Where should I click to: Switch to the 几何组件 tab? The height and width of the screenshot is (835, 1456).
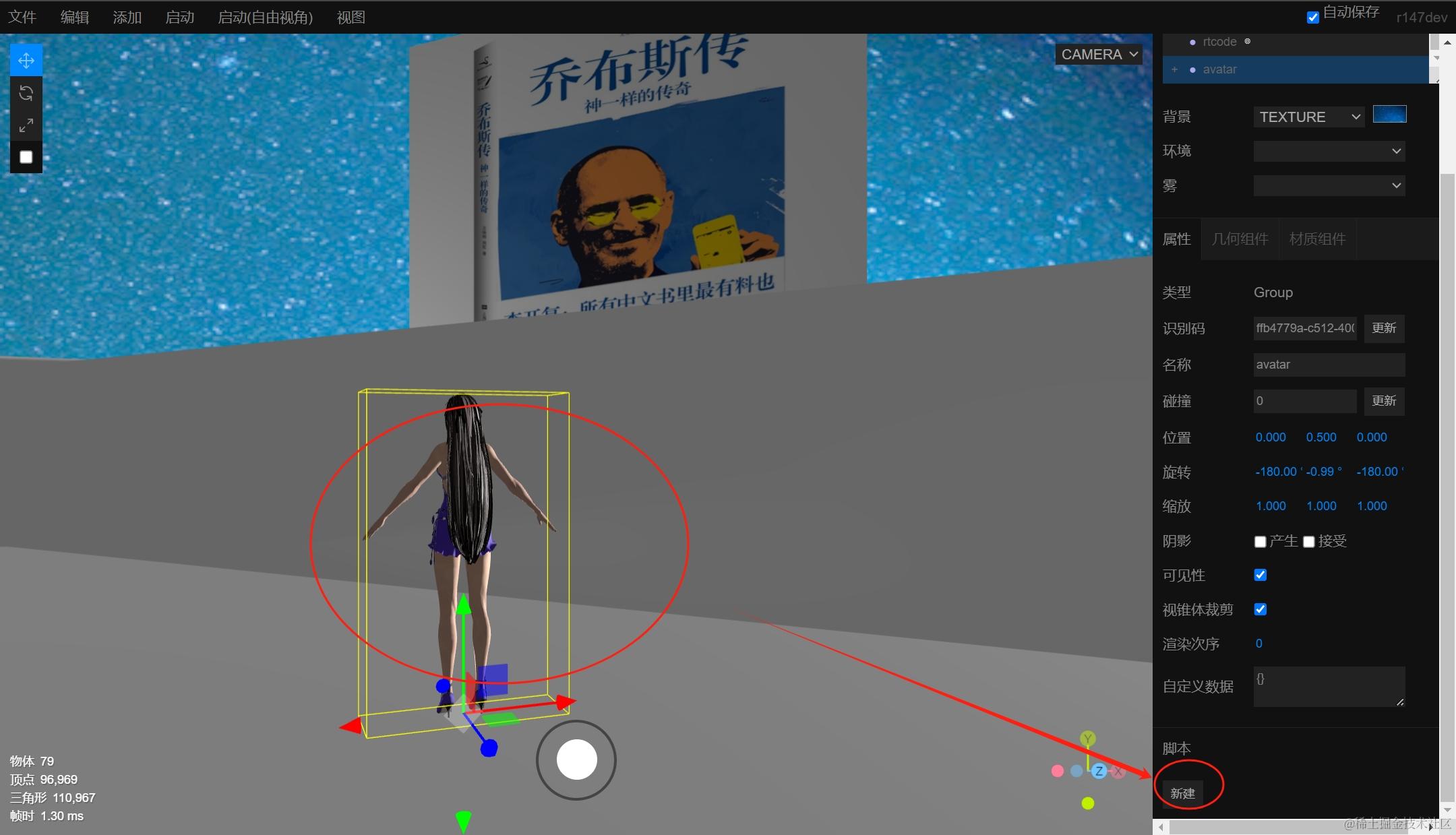1240,239
